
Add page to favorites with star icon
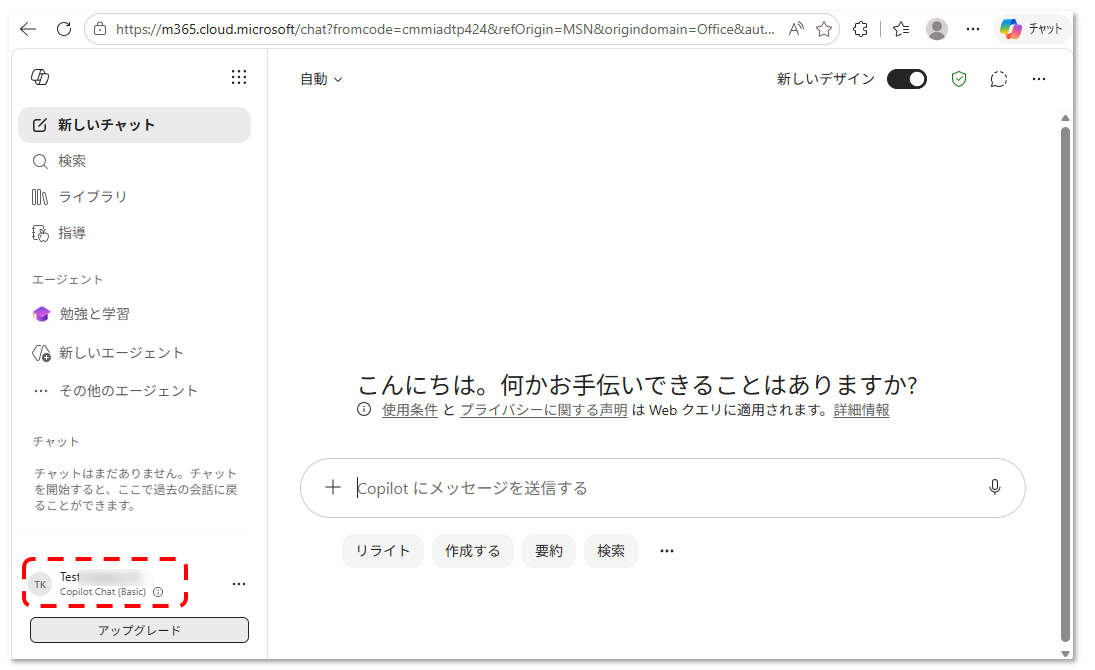pyautogui.click(x=824, y=29)
